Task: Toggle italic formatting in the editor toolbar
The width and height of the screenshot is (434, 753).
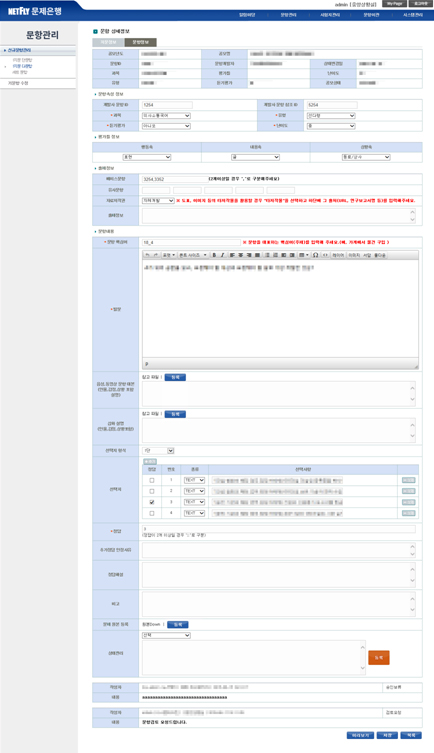Action: click(222, 255)
